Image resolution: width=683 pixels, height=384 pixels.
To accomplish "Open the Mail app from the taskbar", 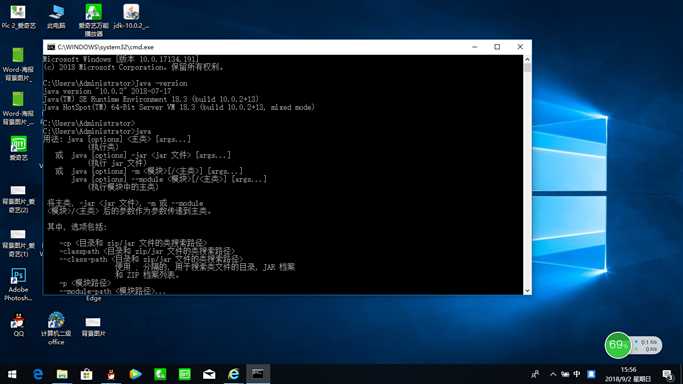I will point(209,374).
